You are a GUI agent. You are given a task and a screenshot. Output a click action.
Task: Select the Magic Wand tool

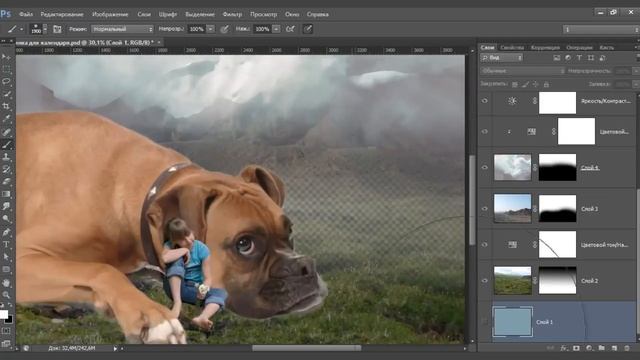point(6,94)
